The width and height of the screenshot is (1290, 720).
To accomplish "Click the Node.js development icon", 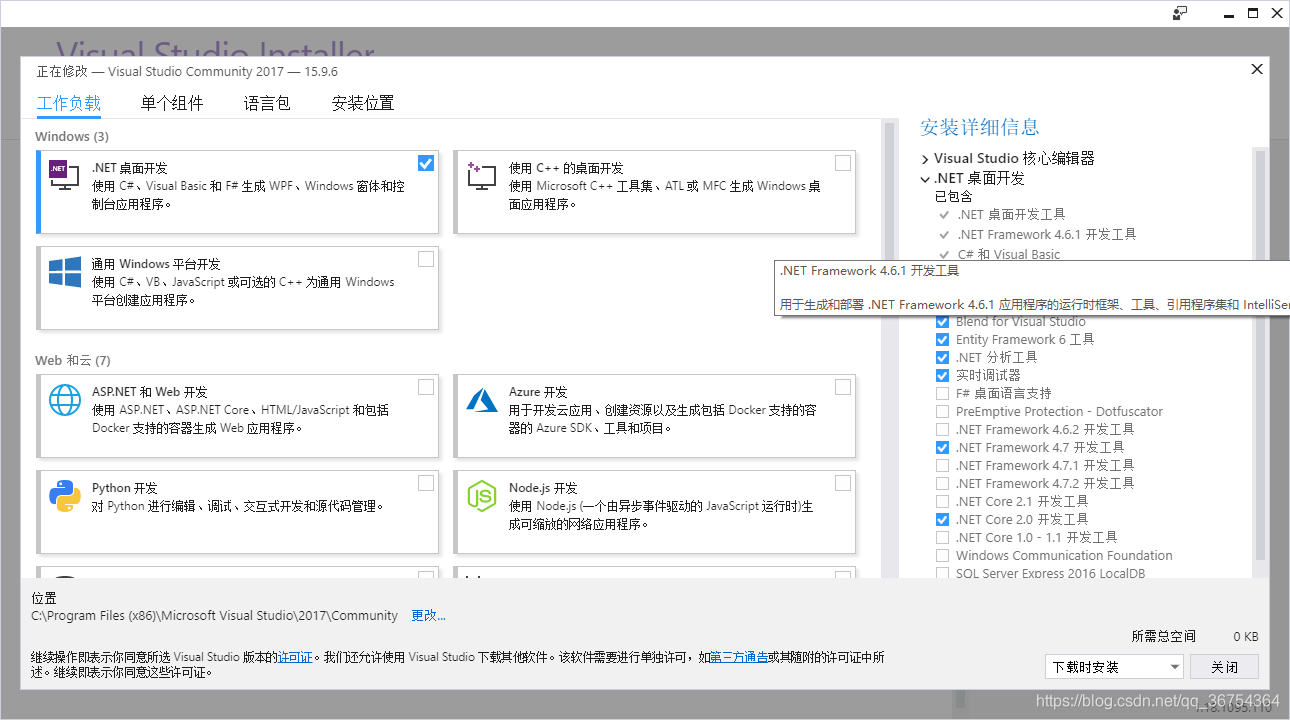I will 482,496.
